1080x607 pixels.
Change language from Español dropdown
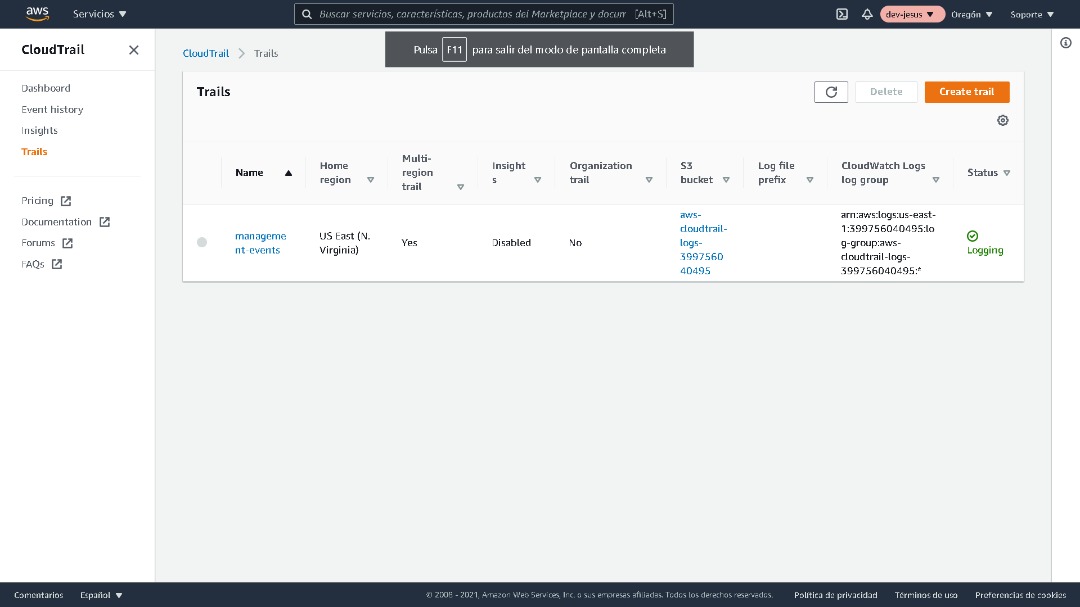pos(101,595)
